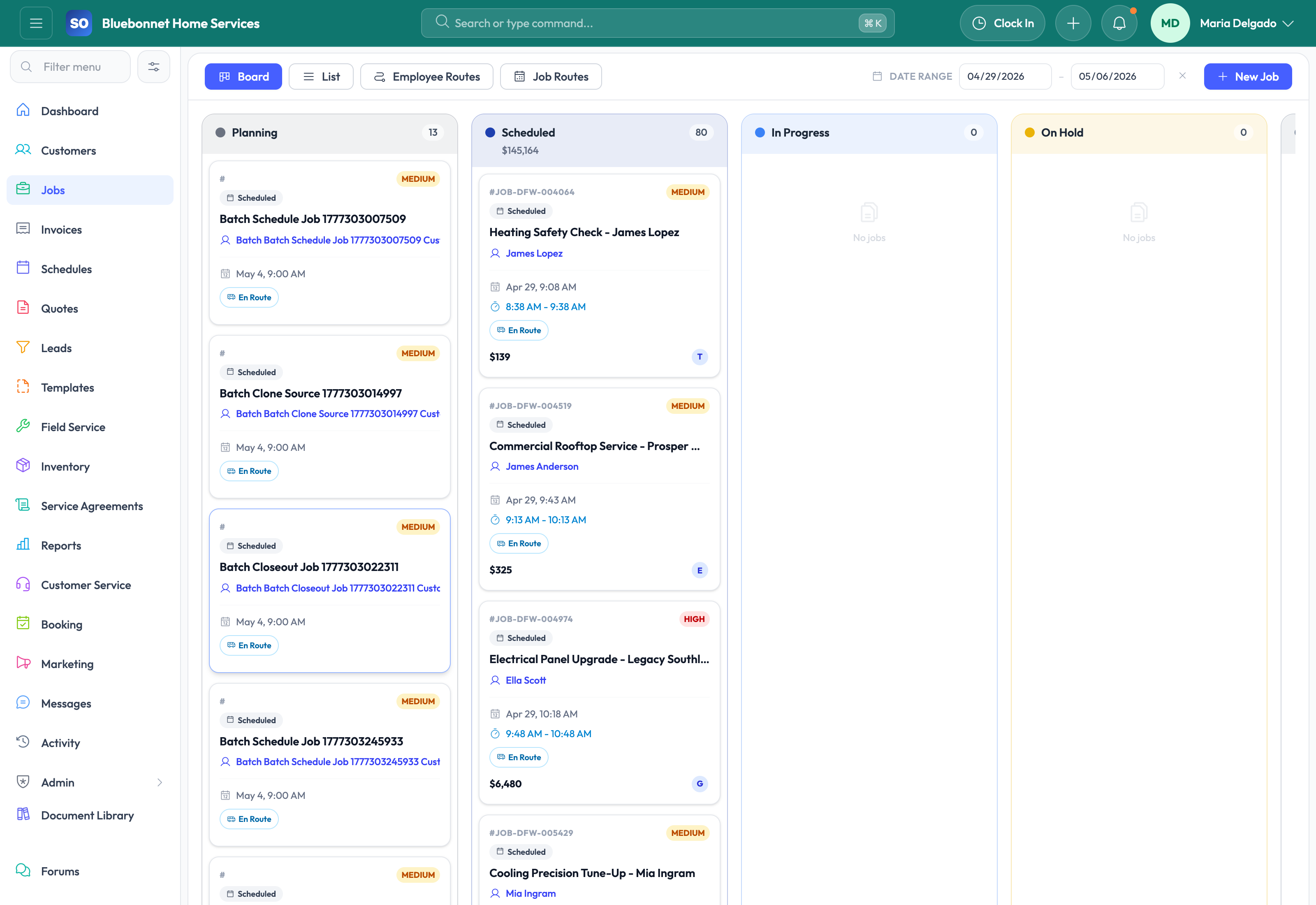Focus the Filter menu input
This screenshot has width=1316, height=905.
click(70, 67)
